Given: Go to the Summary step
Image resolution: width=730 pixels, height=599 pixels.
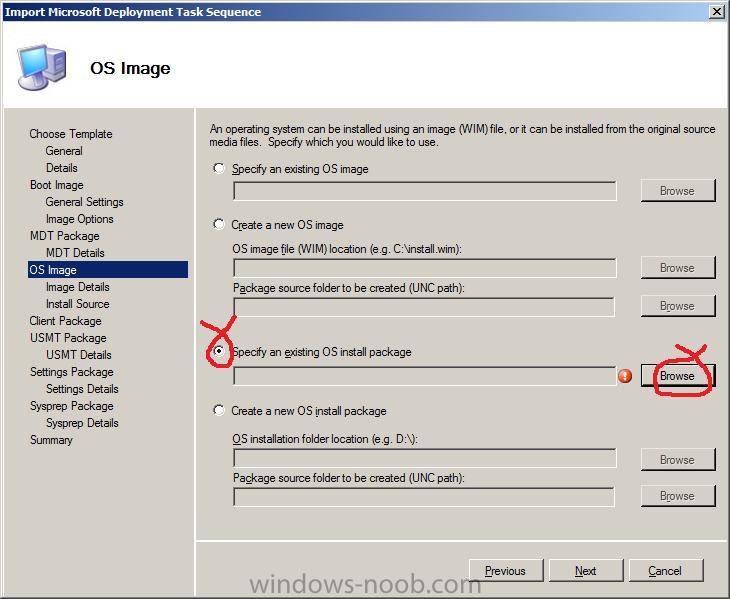Looking at the screenshot, I should click(x=51, y=440).
